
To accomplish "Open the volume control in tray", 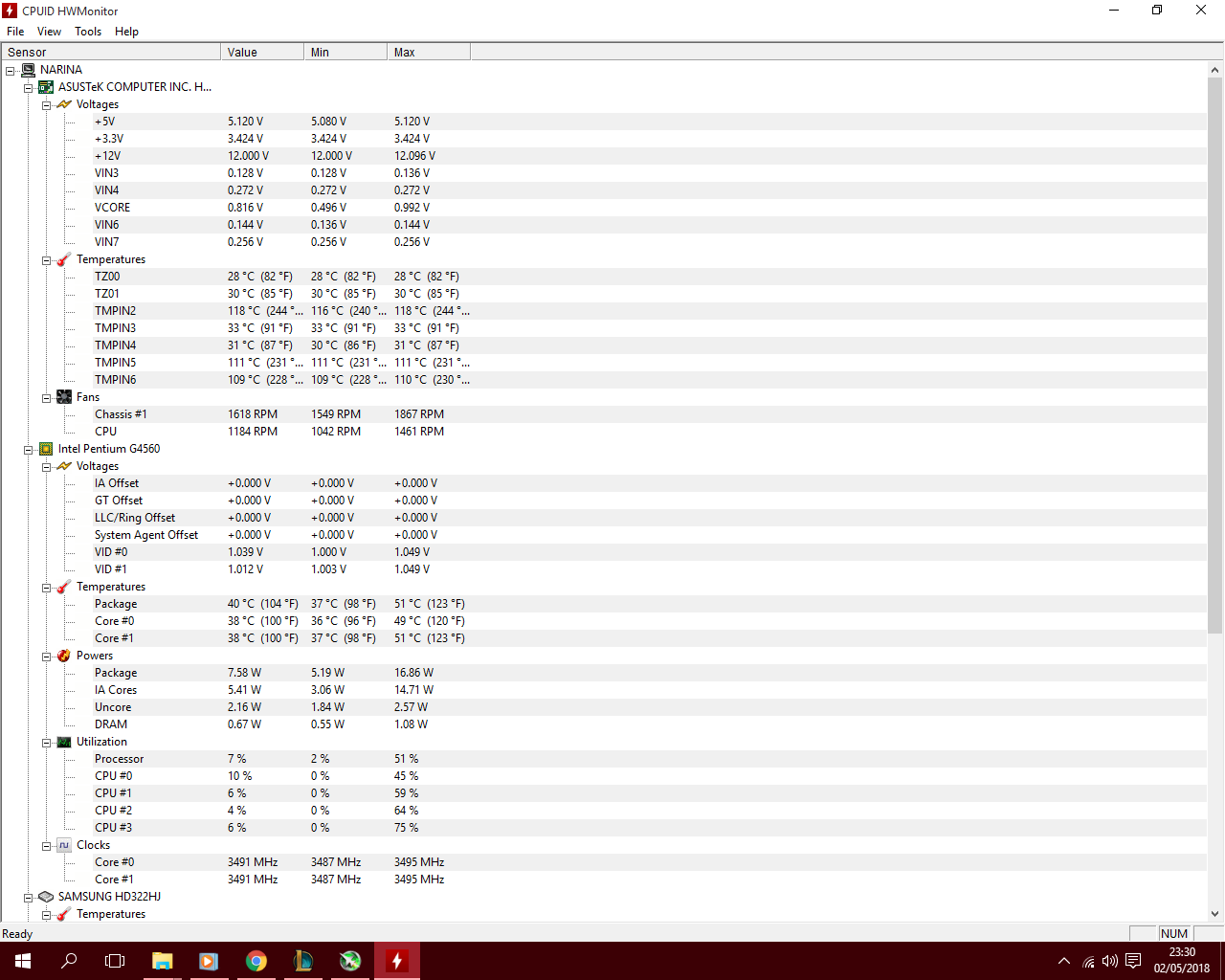I will click(x=1110, y=961).
